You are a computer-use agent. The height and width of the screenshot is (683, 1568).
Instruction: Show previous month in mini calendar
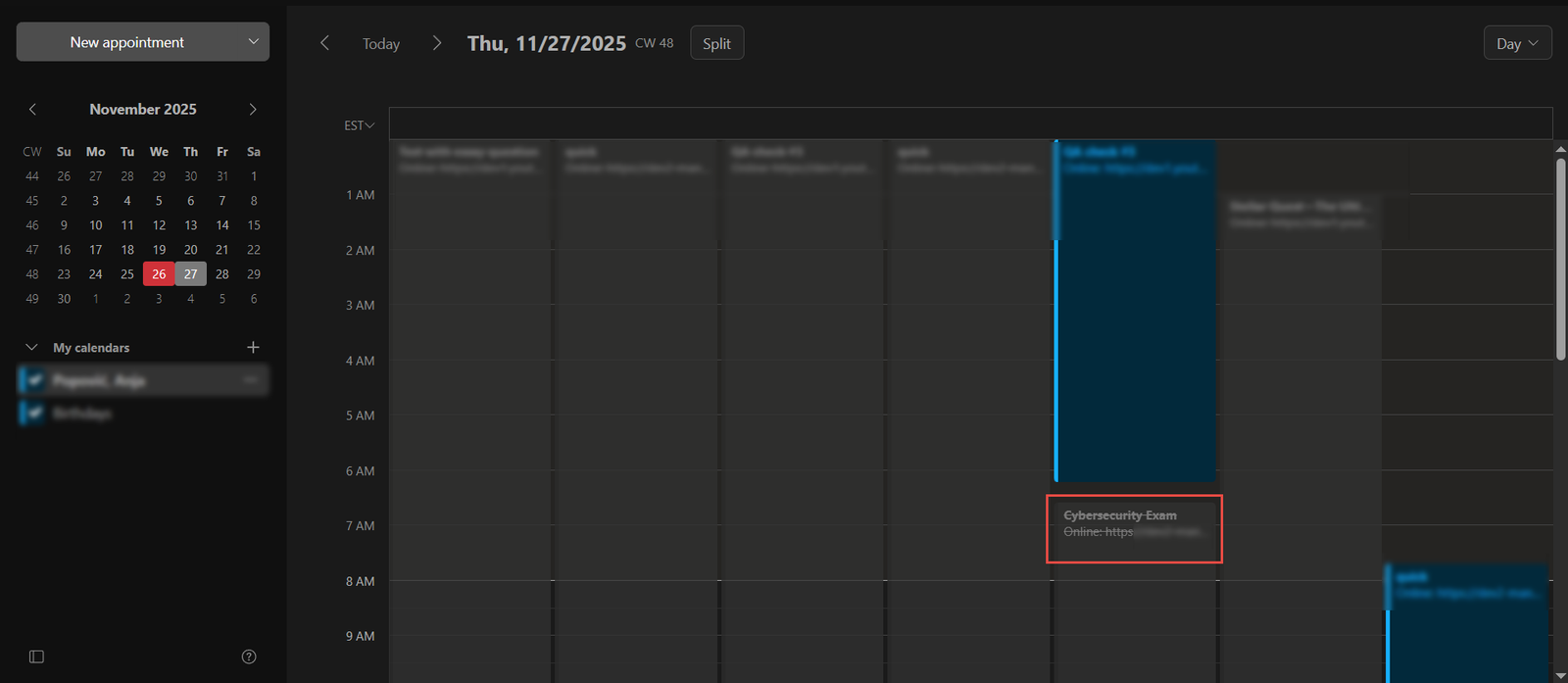click(x=32, y=109)
